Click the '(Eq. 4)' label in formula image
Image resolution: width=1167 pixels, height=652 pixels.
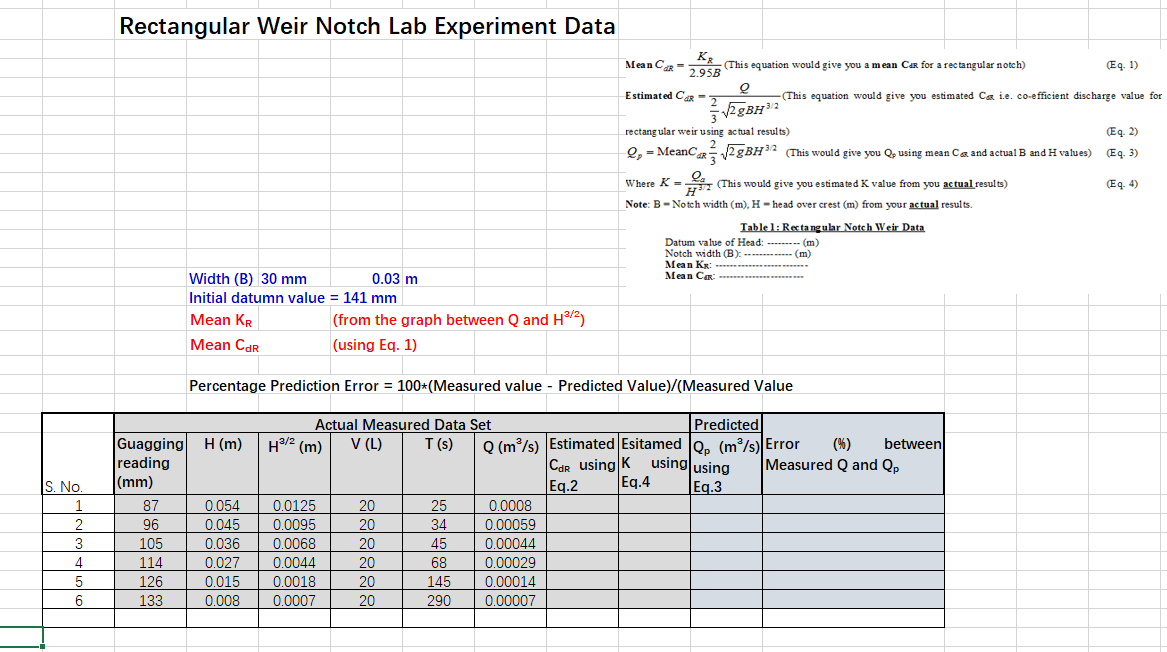[x=1122, y=183]
